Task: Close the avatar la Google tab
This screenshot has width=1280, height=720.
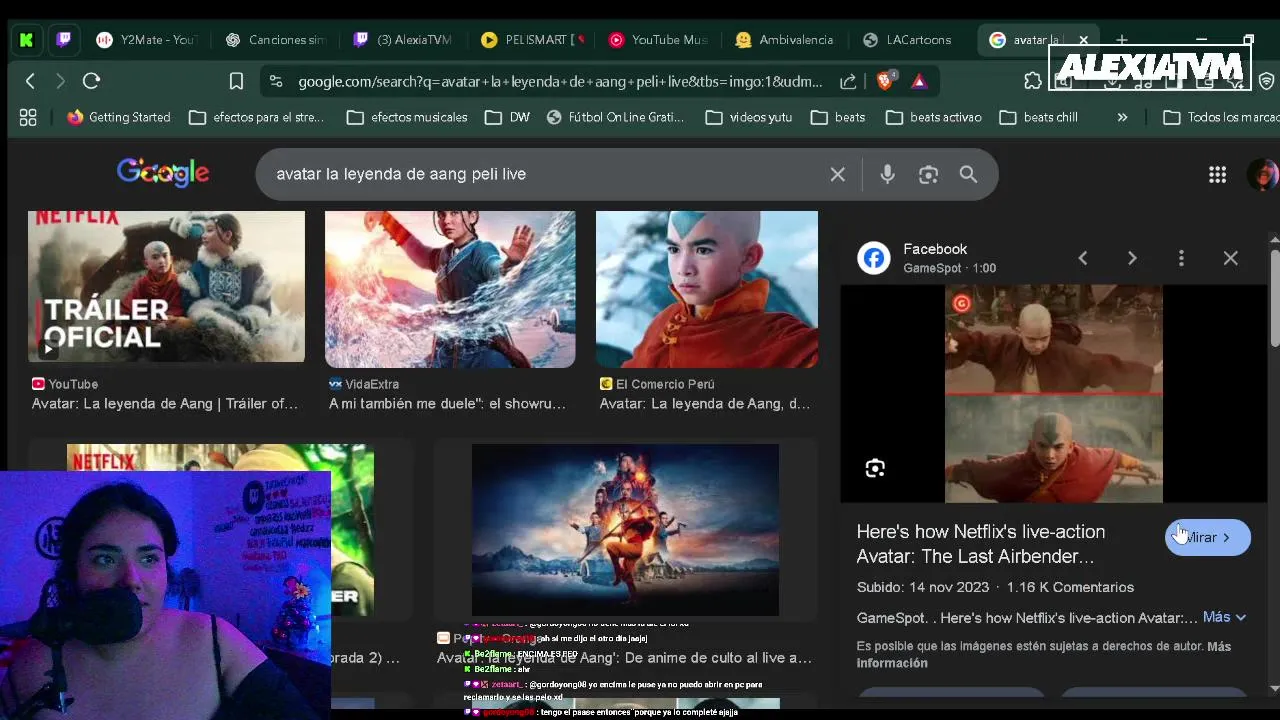Action: [x=1083, y=40]
